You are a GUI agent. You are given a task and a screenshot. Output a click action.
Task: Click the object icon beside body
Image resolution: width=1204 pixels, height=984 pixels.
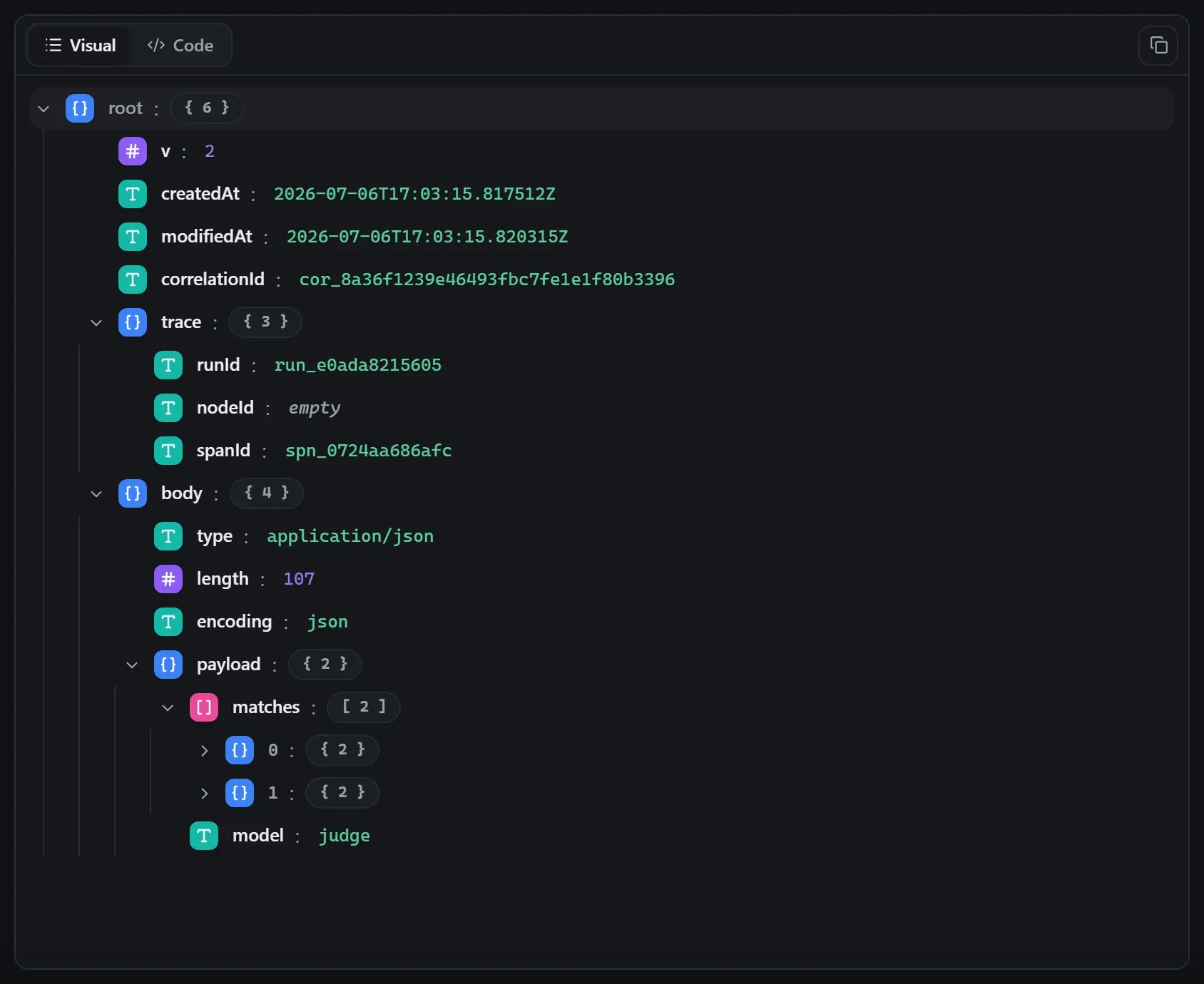coord(133,493)
